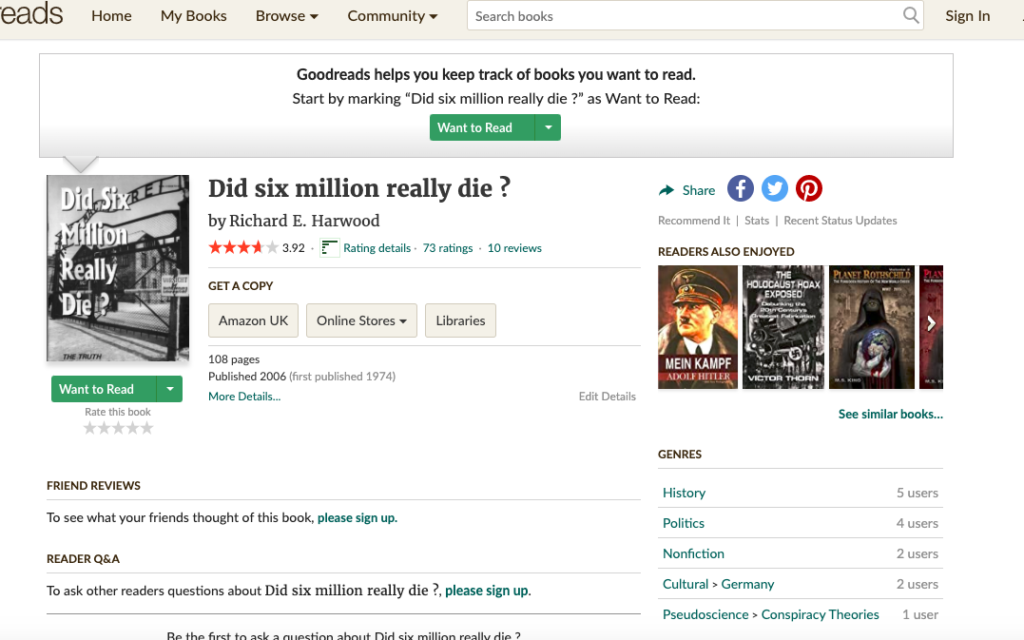The image size is (1024, 640).
Task: Share the book on Twitter
Action: coord(775,189)
